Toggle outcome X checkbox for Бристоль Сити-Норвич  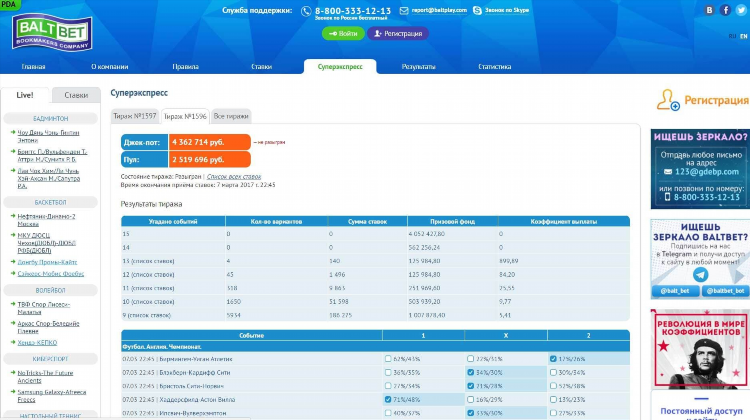pos(471,386)
